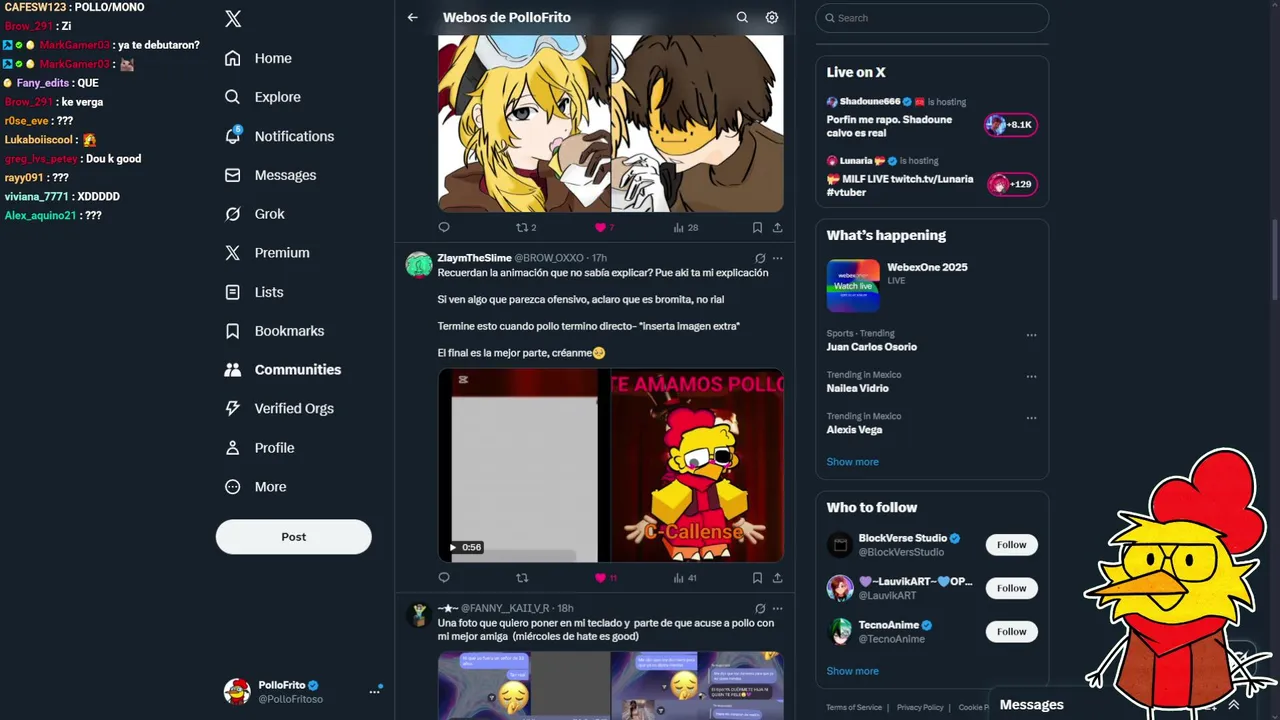Viewport: 1280px width, 720px height.
Task: Click the X logo icon
Action: (x=233, y=18)
